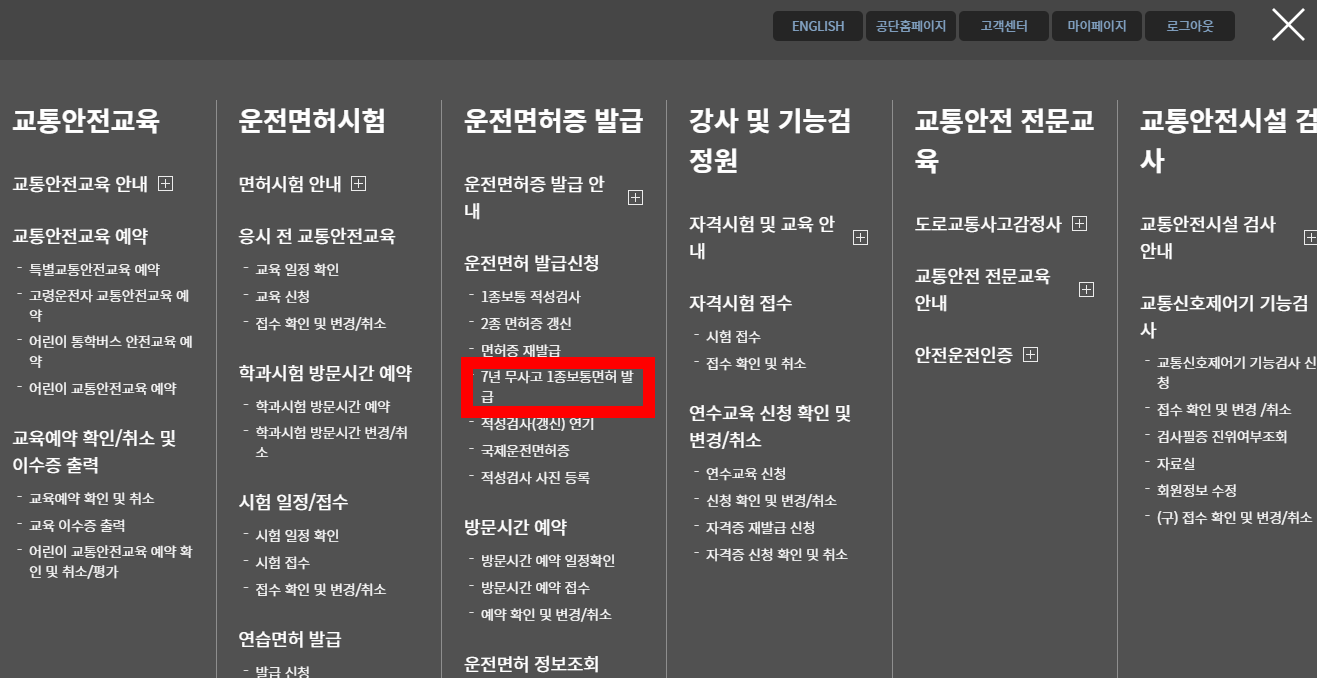This screenshot has width=1317, height=678.
Task: Open 교통안전교육 main menu heading
Action: tap(86, 121)
